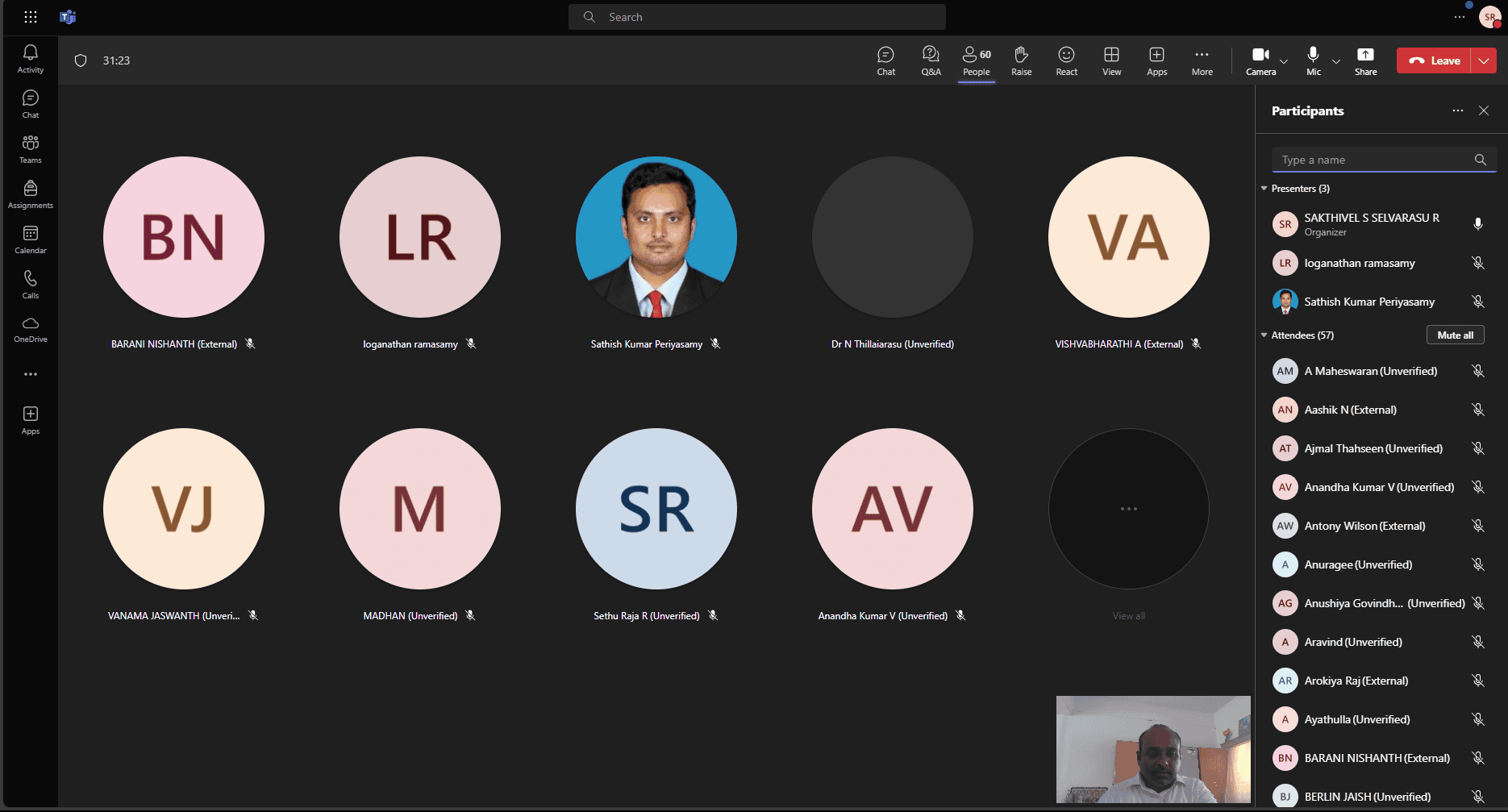Toggle the Mic mute state

pyautogui.click(x=1313, y=60)
